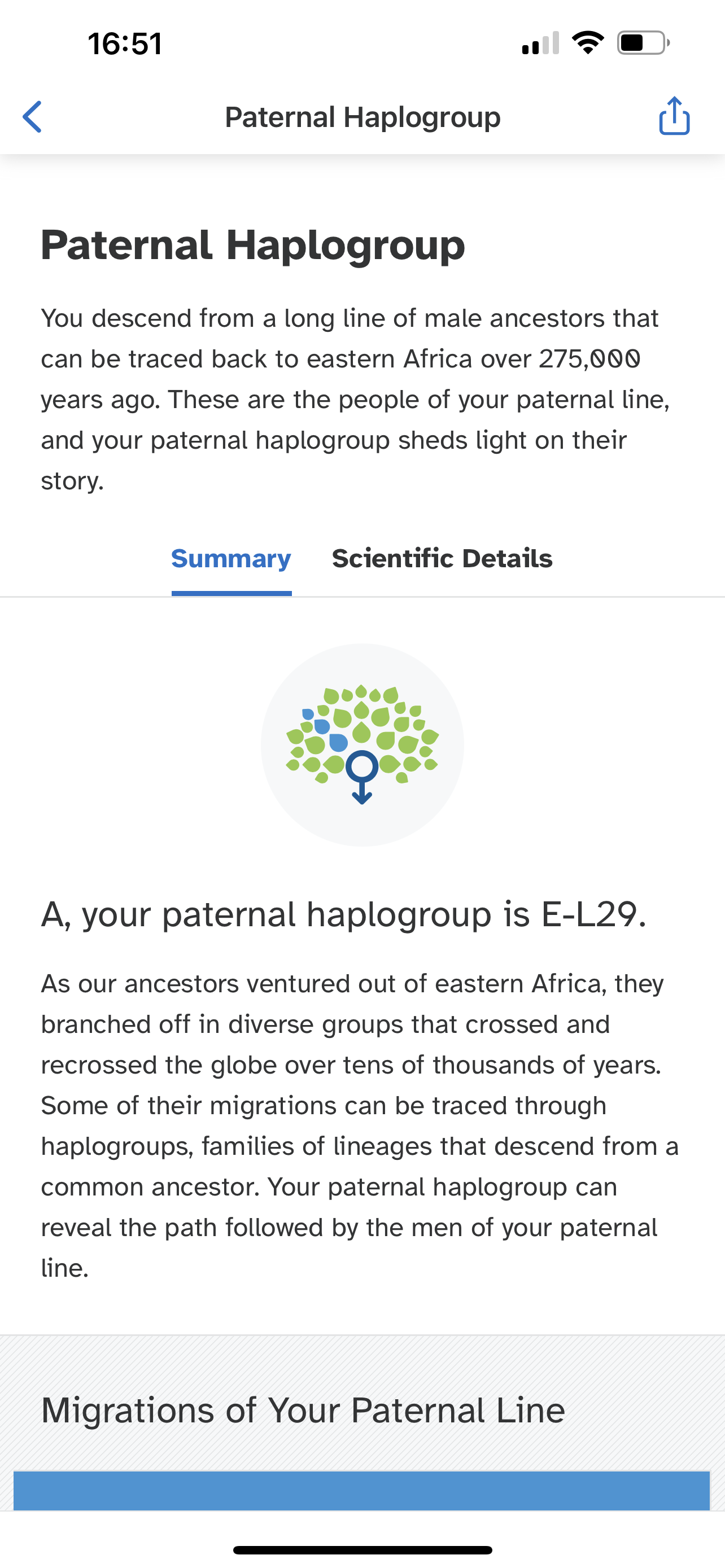Tap the E-L29 haplogroup result headline
This screenshot has height=1568, width=725.
[x=344, y=914]
